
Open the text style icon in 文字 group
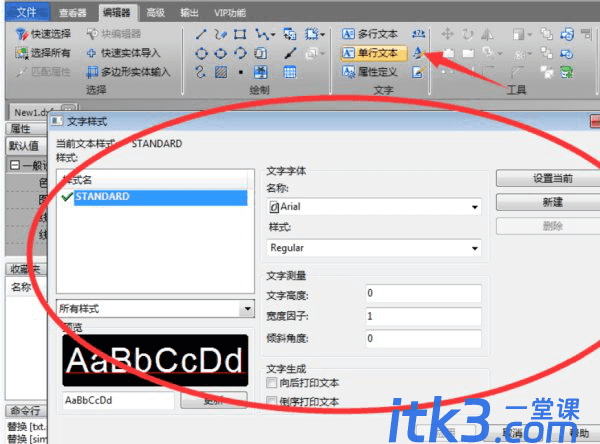[x=418, y=53]
